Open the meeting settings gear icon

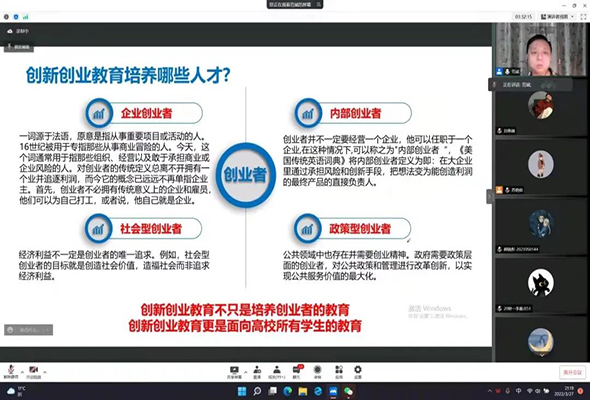click(x=358, y=372)
